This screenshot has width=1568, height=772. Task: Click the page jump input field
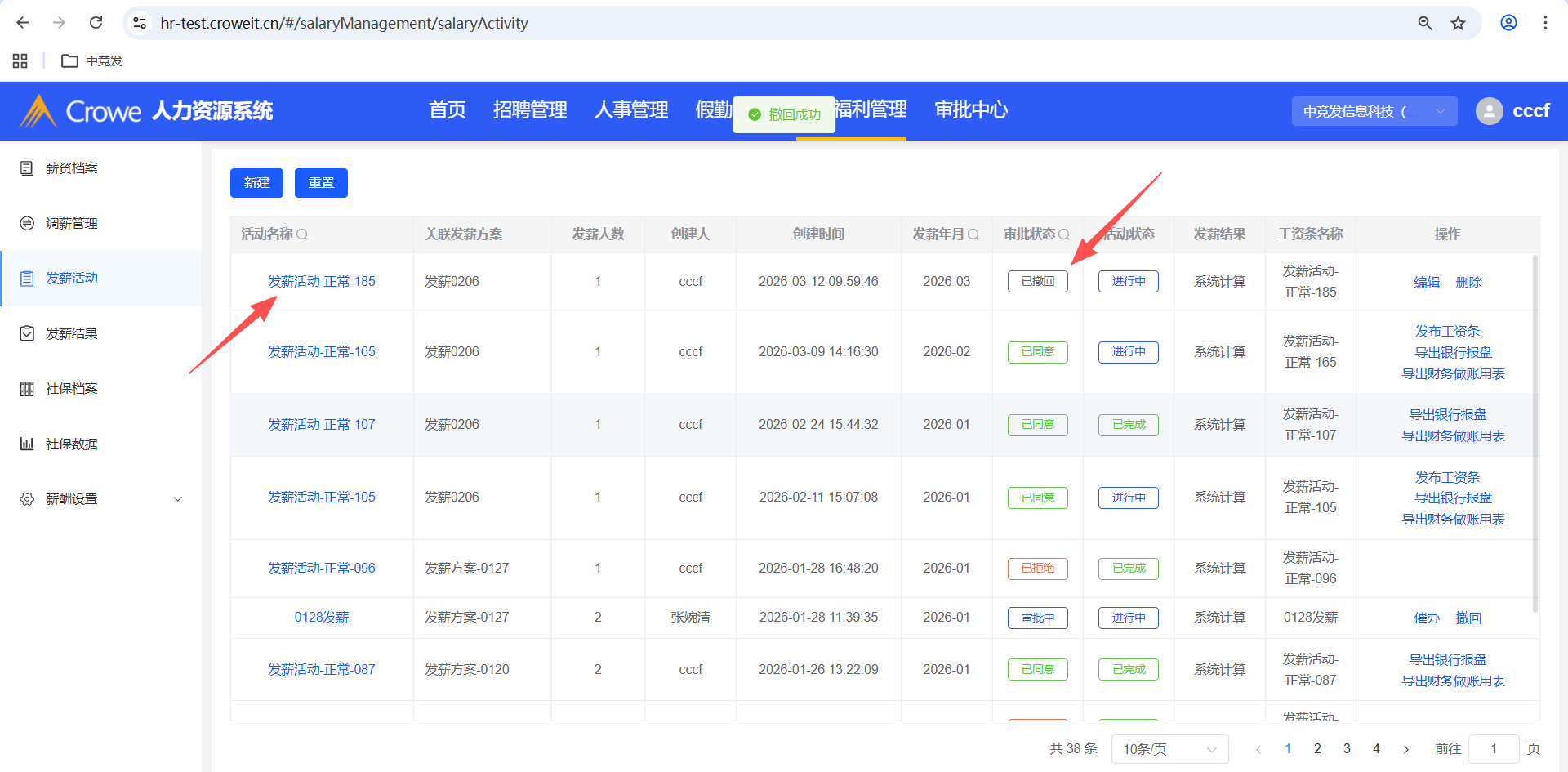(1493, 749)
